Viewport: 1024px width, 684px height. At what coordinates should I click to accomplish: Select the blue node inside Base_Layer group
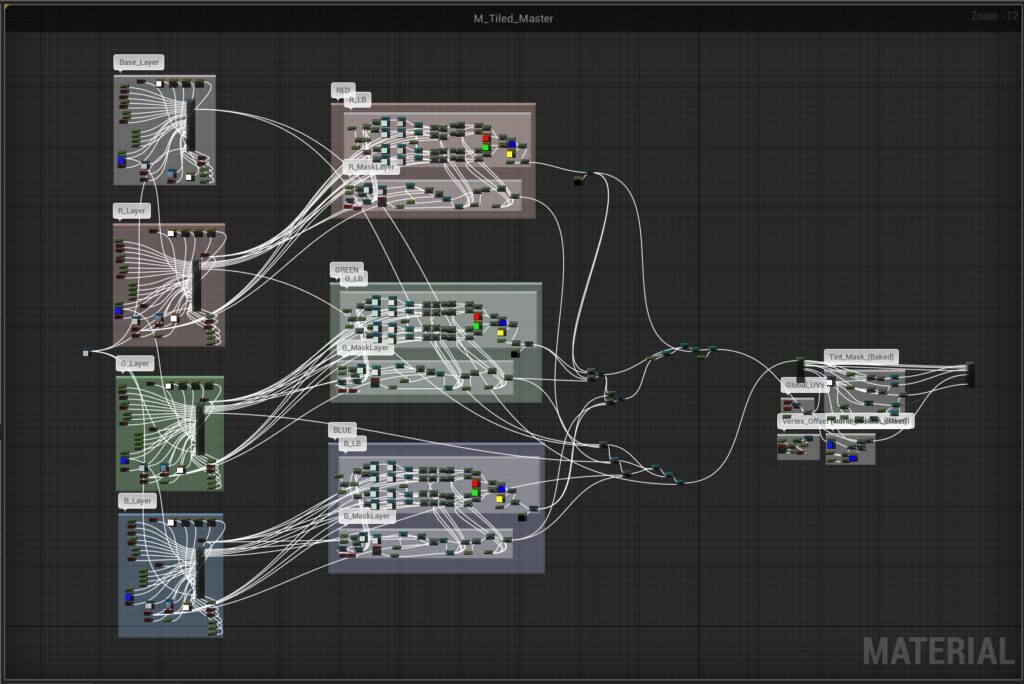[121, 160]
